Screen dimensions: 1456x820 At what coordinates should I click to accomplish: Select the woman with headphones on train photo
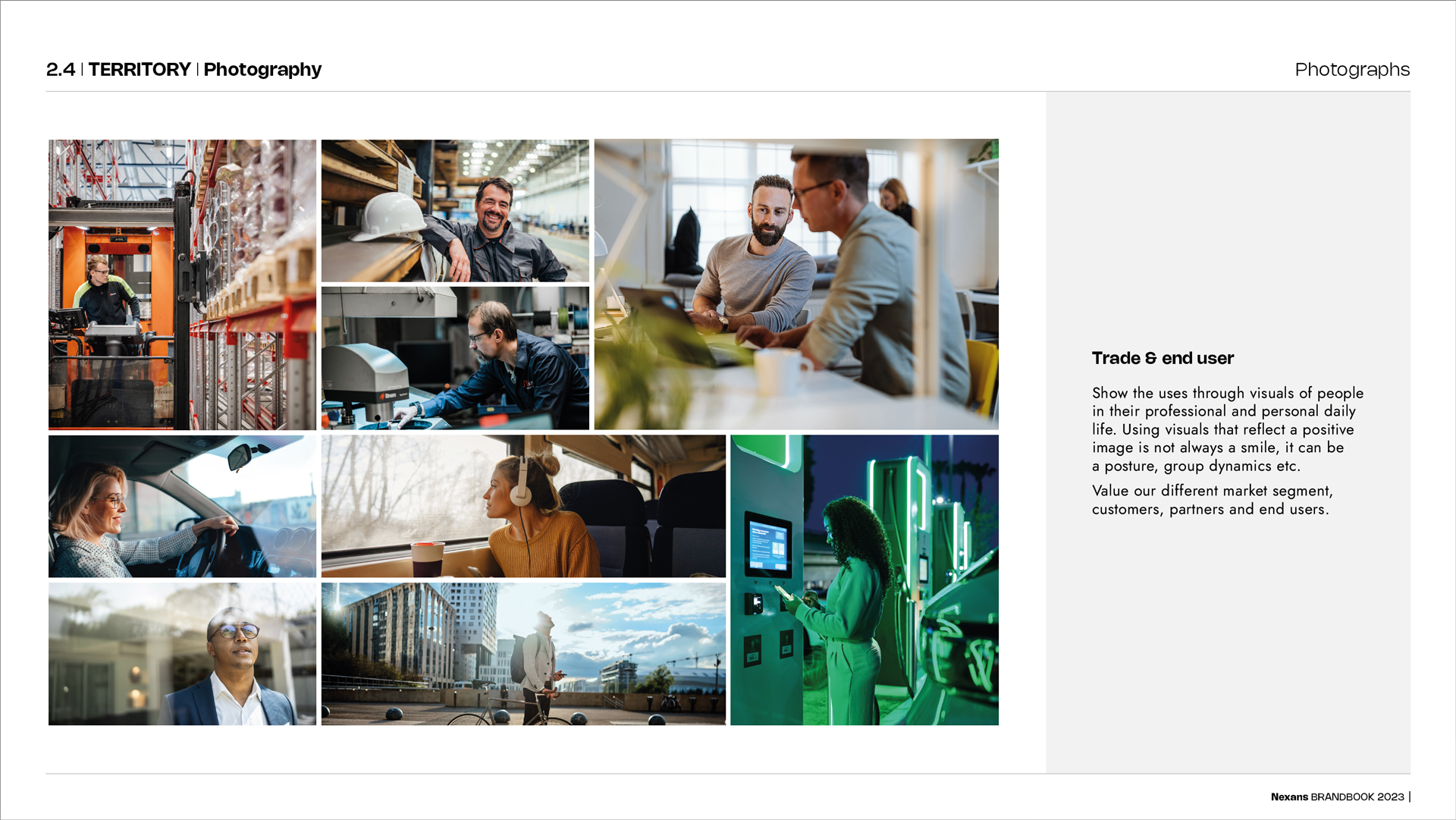tap(523, 506)
